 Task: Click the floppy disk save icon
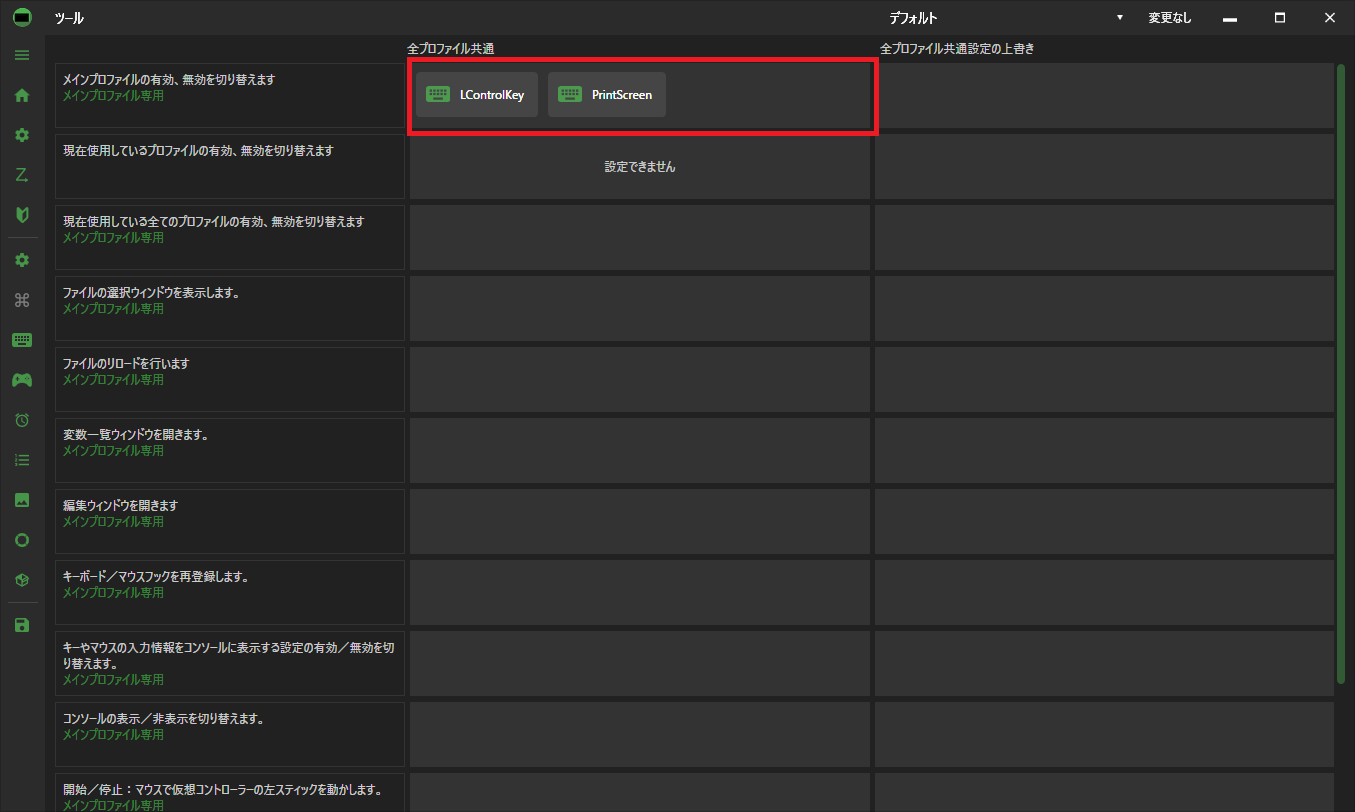point(22,625)
